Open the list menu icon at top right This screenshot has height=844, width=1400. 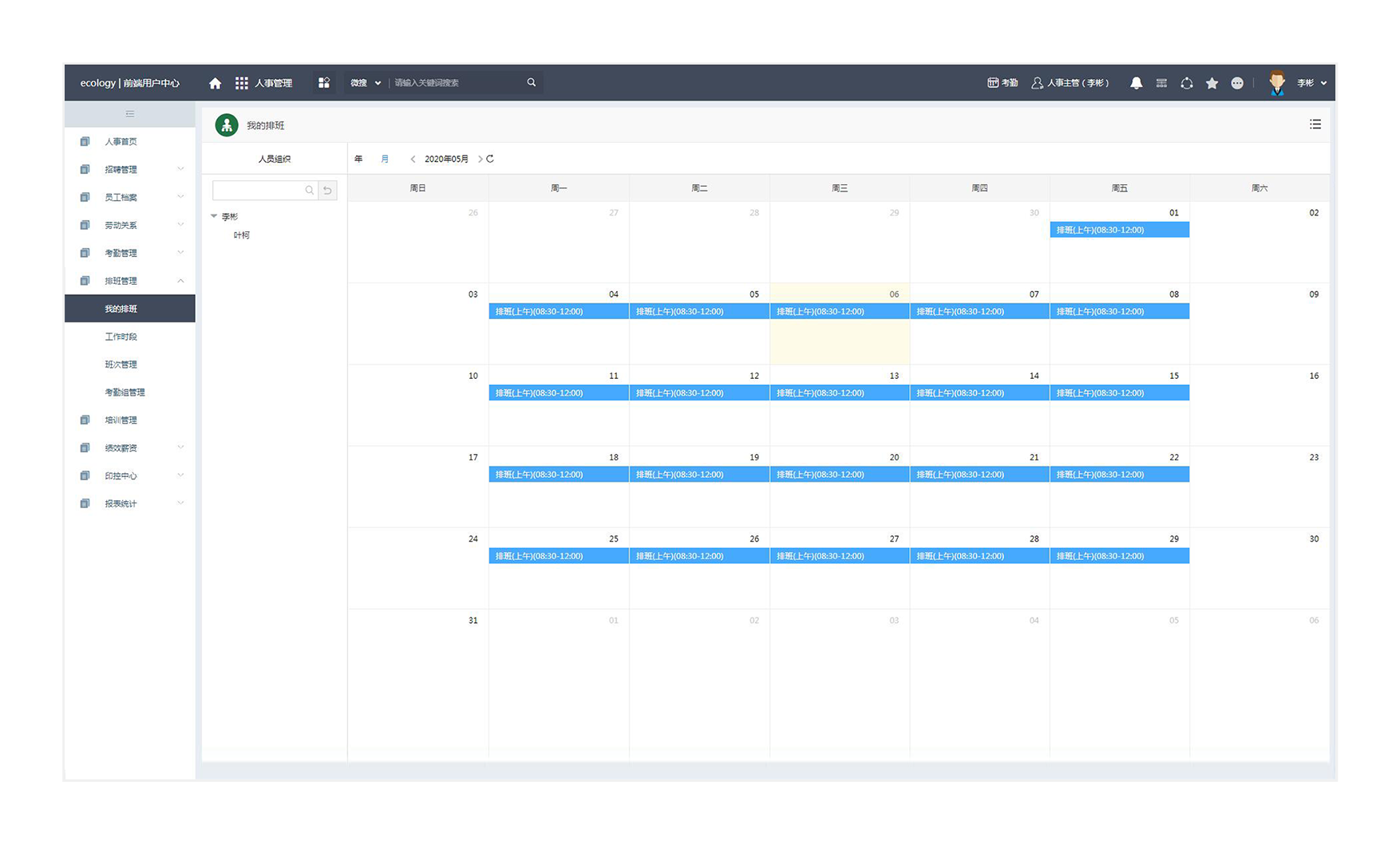pyautogui.click(x=1315, y=124)
